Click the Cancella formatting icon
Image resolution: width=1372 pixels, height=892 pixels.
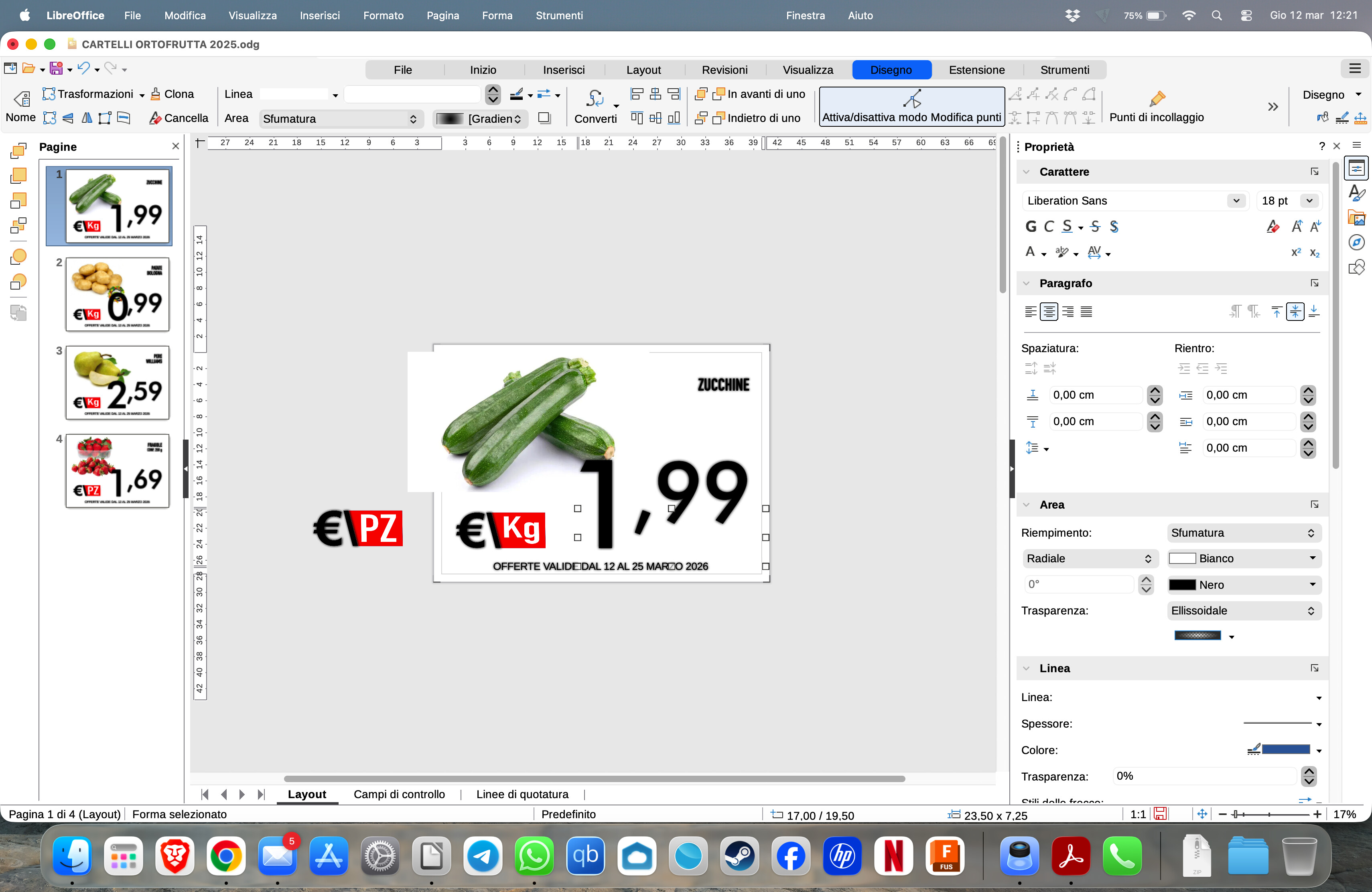point(155,118)
